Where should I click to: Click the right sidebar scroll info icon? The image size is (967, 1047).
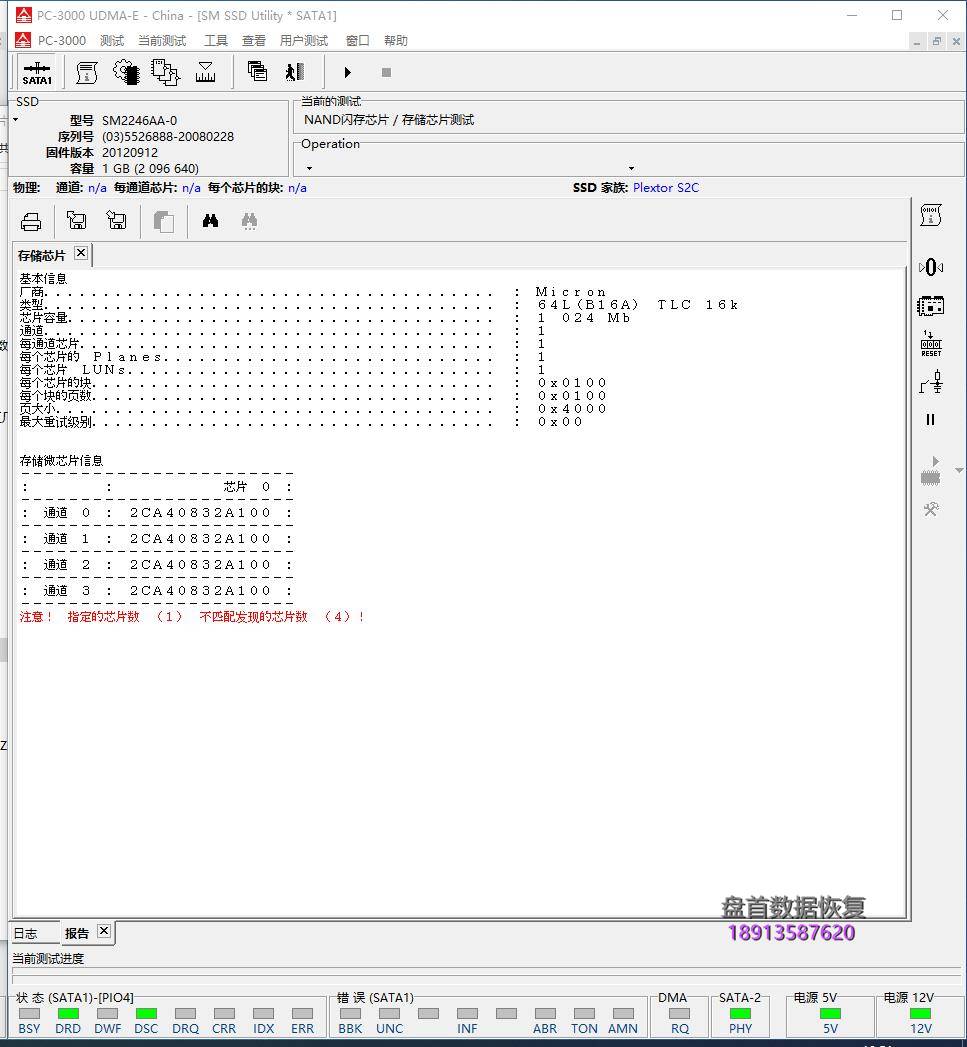click(930, 215)
